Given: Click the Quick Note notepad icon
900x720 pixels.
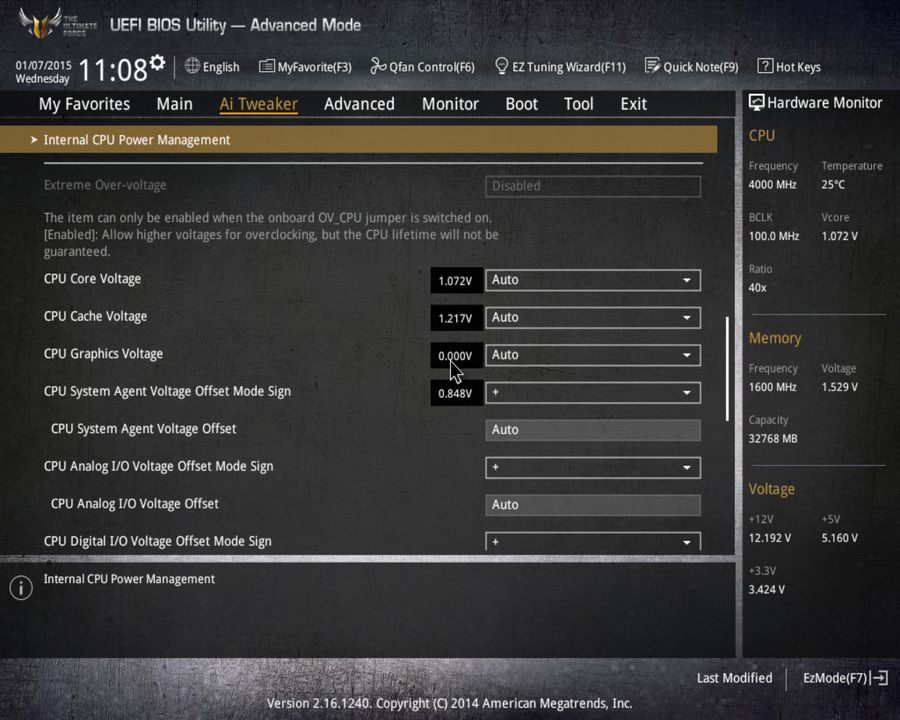Looking at the screenshot, I should 653,66.
